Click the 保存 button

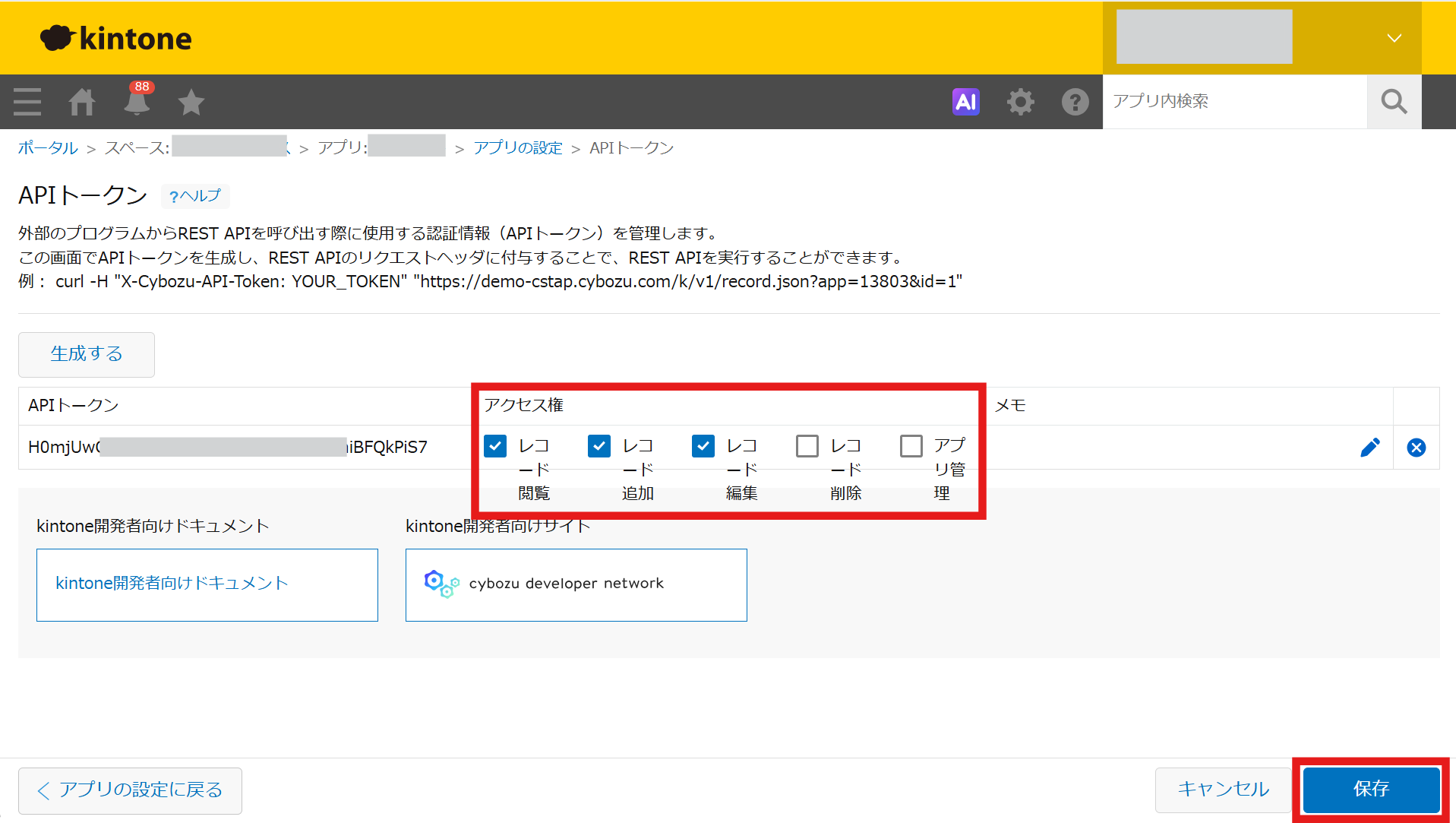coord(1372,790)
